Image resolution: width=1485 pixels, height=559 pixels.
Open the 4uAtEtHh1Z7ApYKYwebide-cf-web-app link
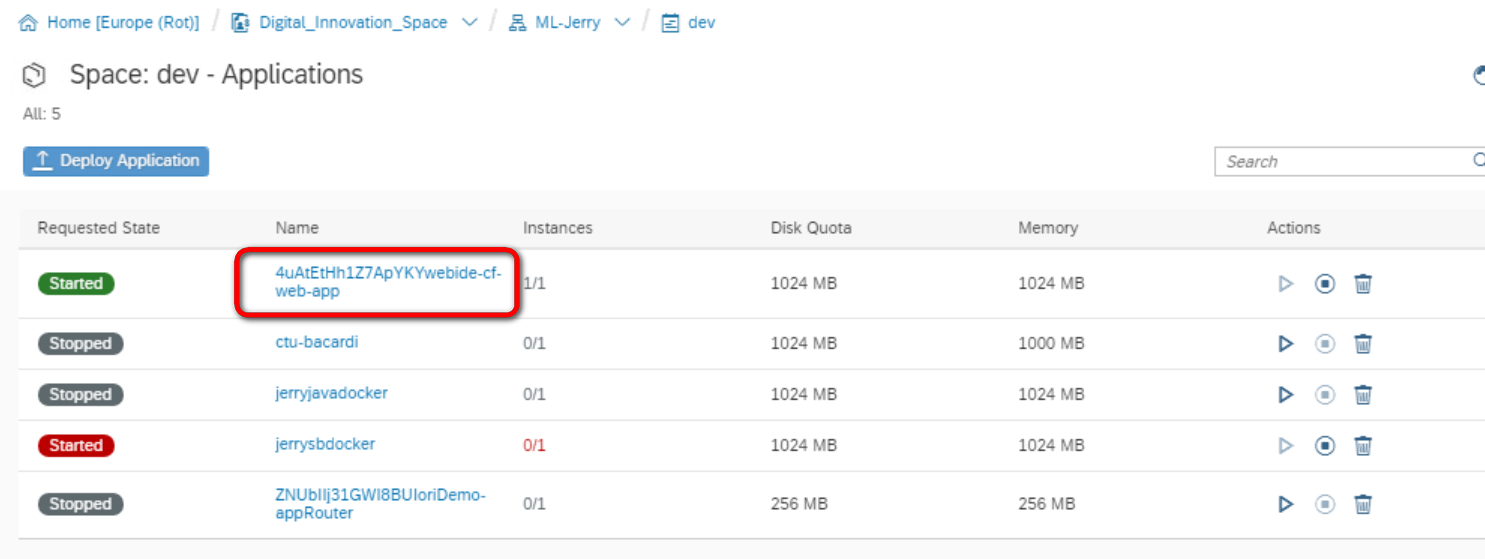(x=388, y=282)
